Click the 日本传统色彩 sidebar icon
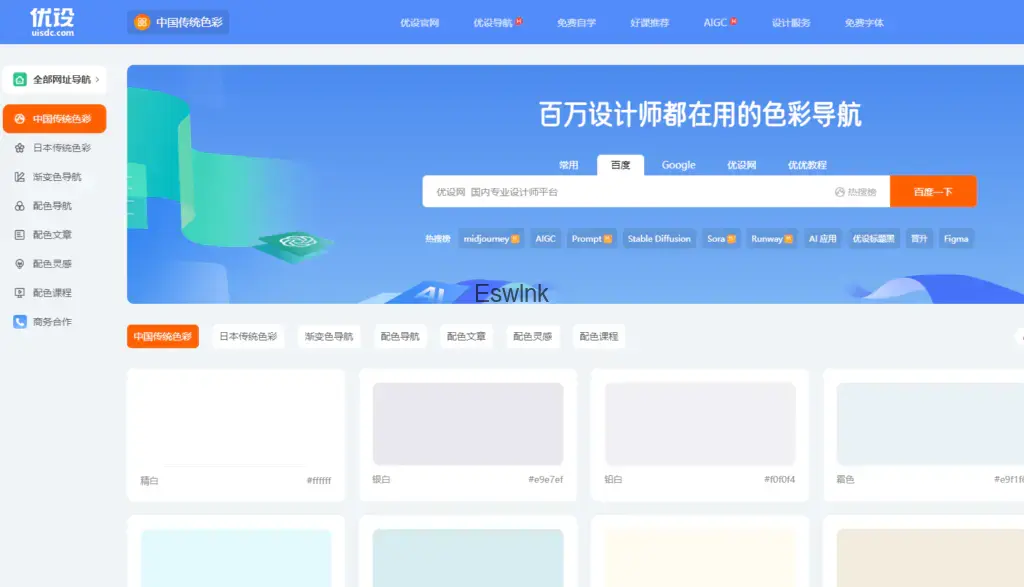Viewport: 1024px width, 587px height. pos(20,148)
